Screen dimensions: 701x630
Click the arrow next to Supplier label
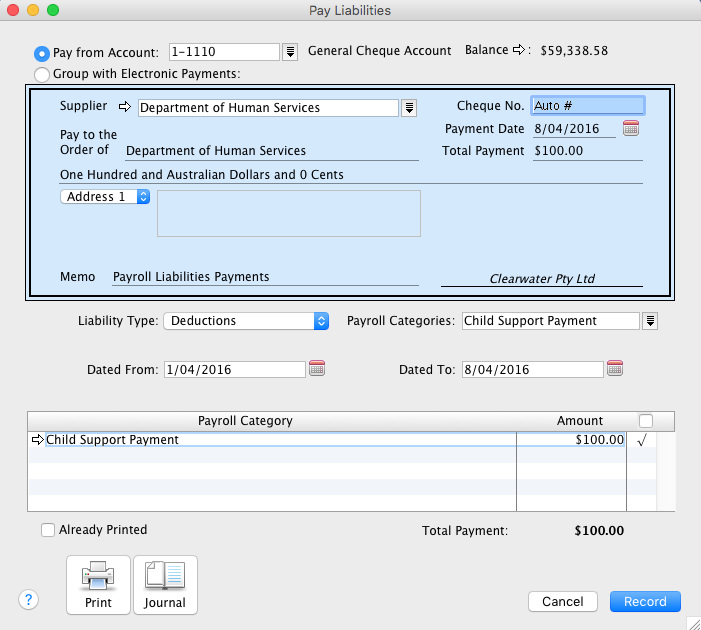(x=125, y=107)
